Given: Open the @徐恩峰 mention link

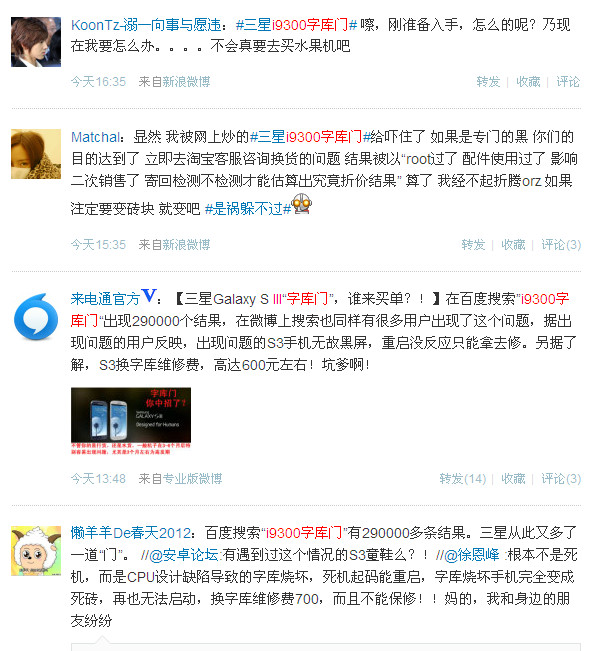Looking at the screenshot, I should point(472,555).
